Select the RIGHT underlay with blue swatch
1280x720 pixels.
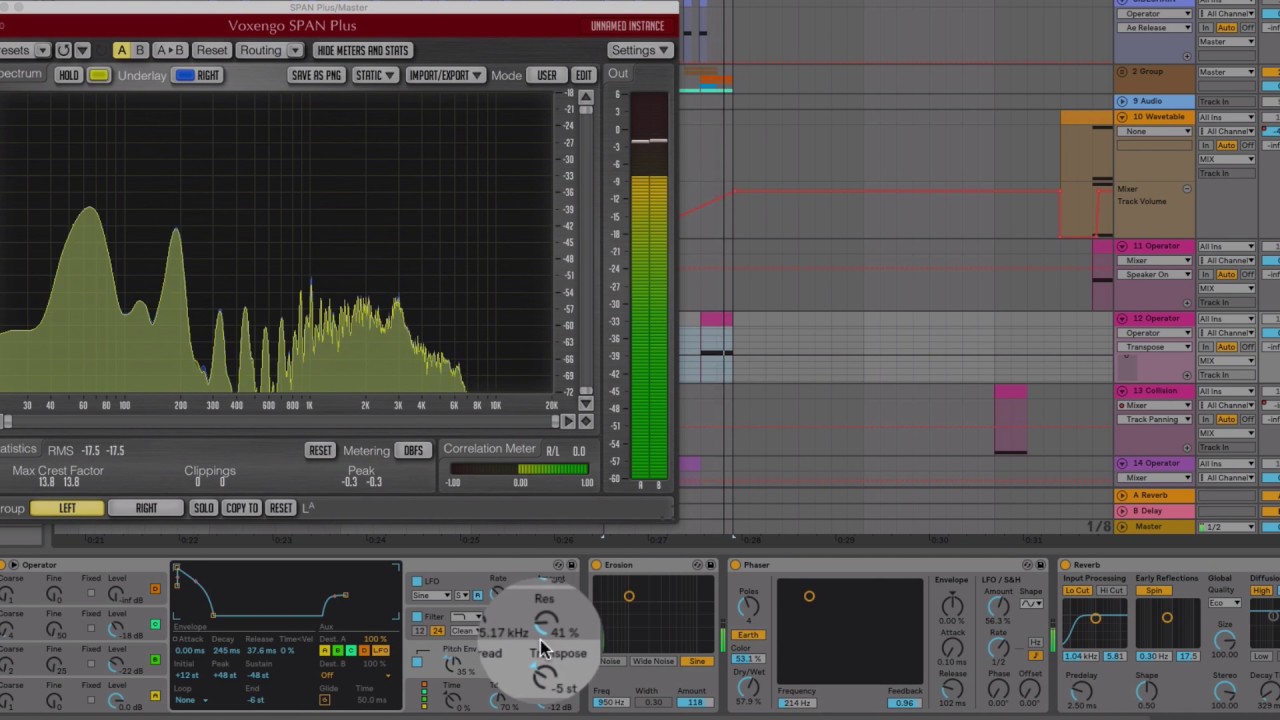(197, 75)
